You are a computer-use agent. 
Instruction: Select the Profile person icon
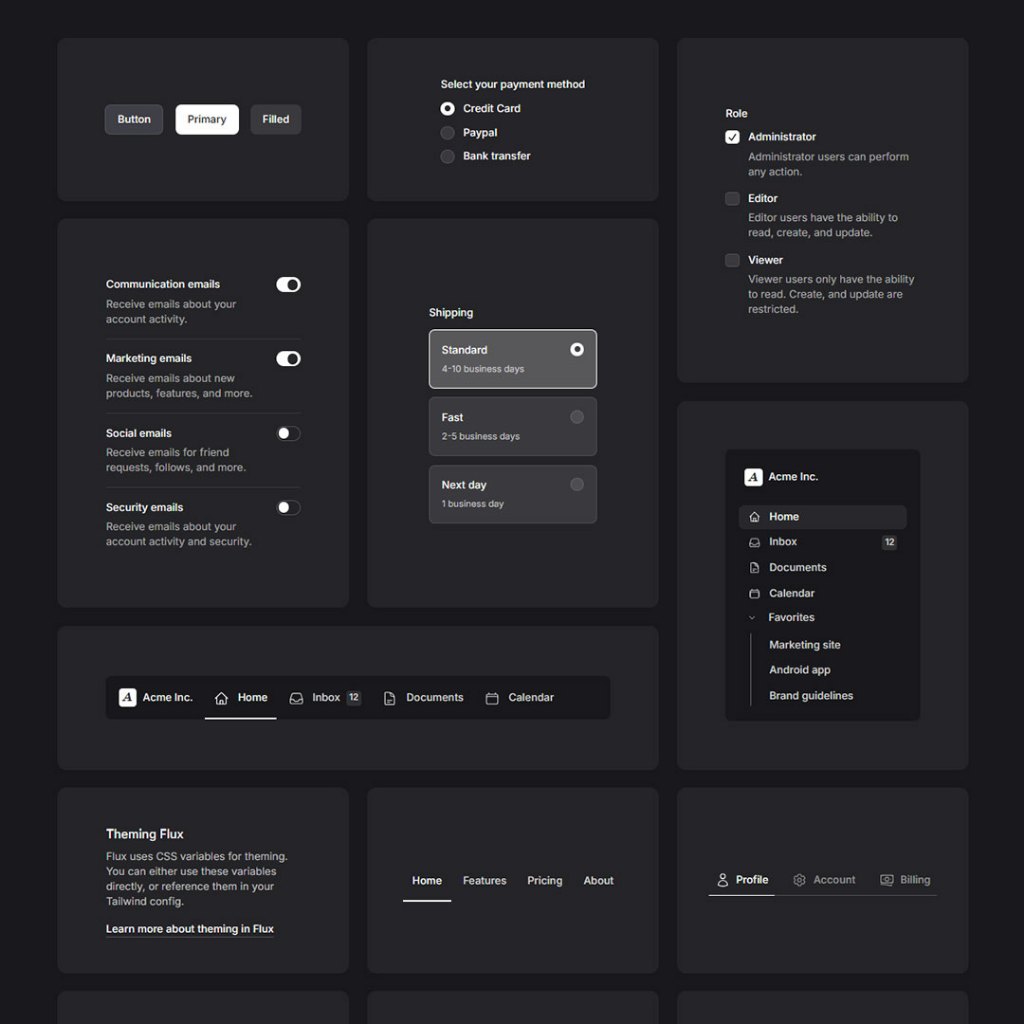coord(722,880)
